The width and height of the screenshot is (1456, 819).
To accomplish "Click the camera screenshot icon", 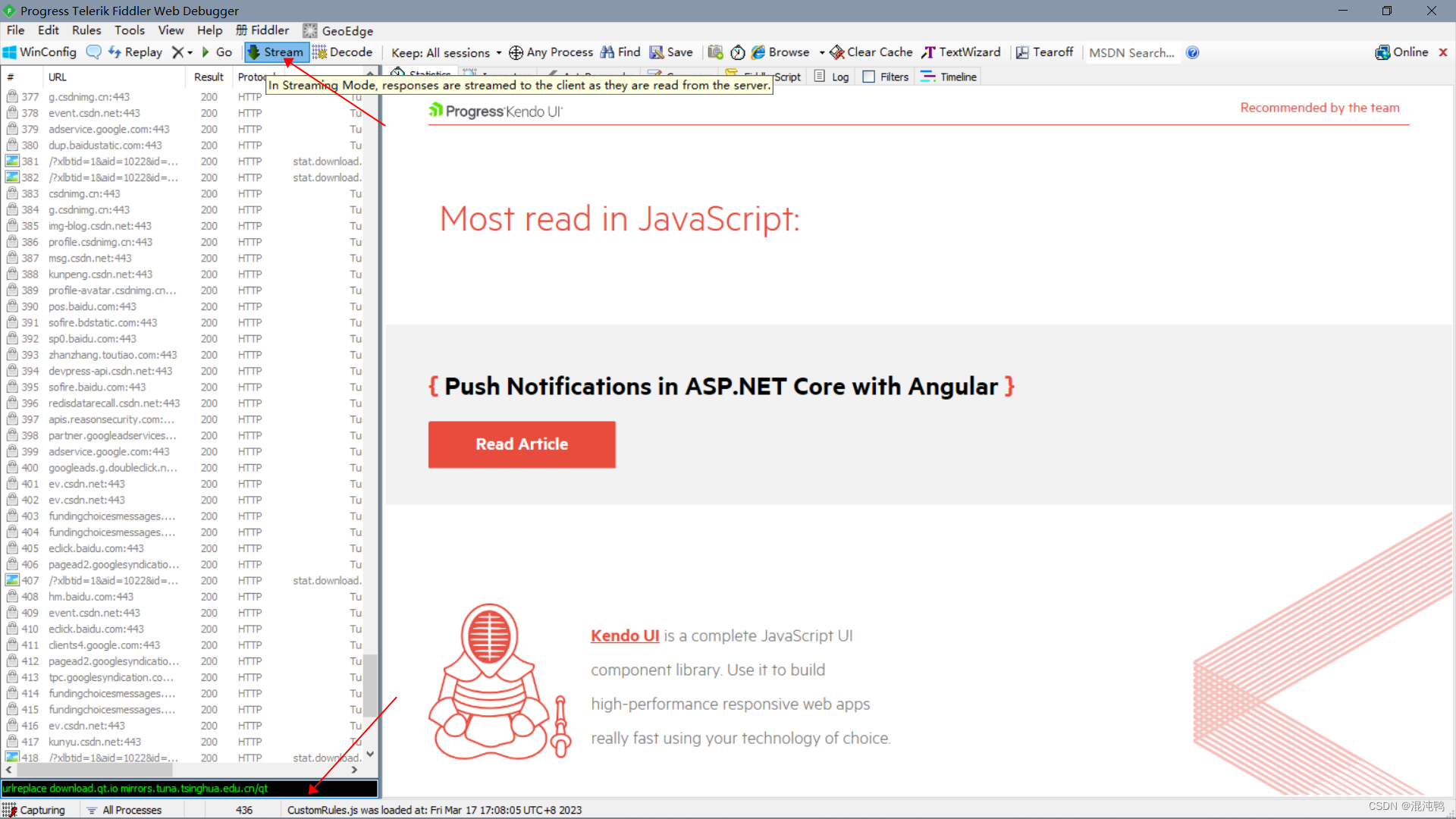I will click(715, 52).
